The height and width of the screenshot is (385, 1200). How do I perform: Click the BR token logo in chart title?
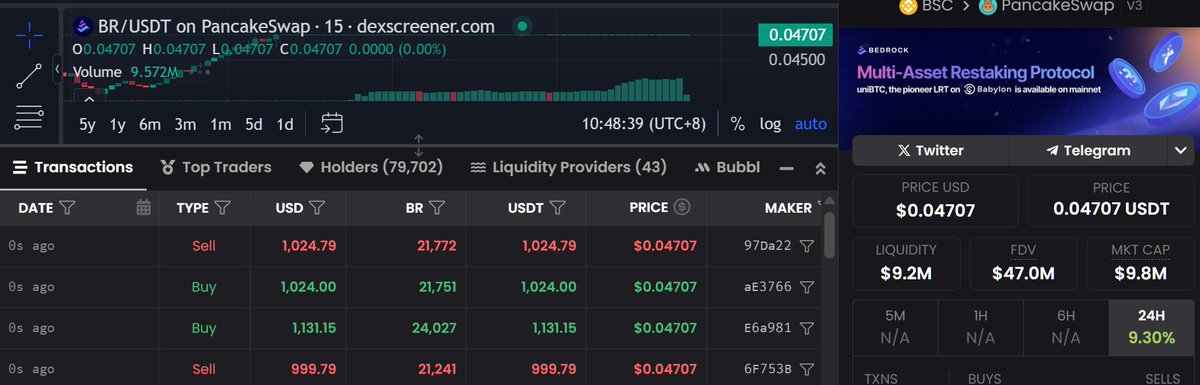(83, 27)
